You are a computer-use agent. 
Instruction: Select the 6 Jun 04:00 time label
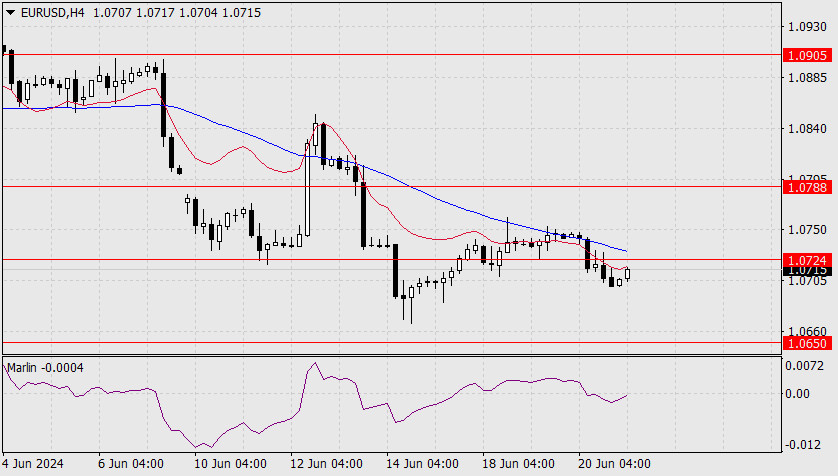131,463
